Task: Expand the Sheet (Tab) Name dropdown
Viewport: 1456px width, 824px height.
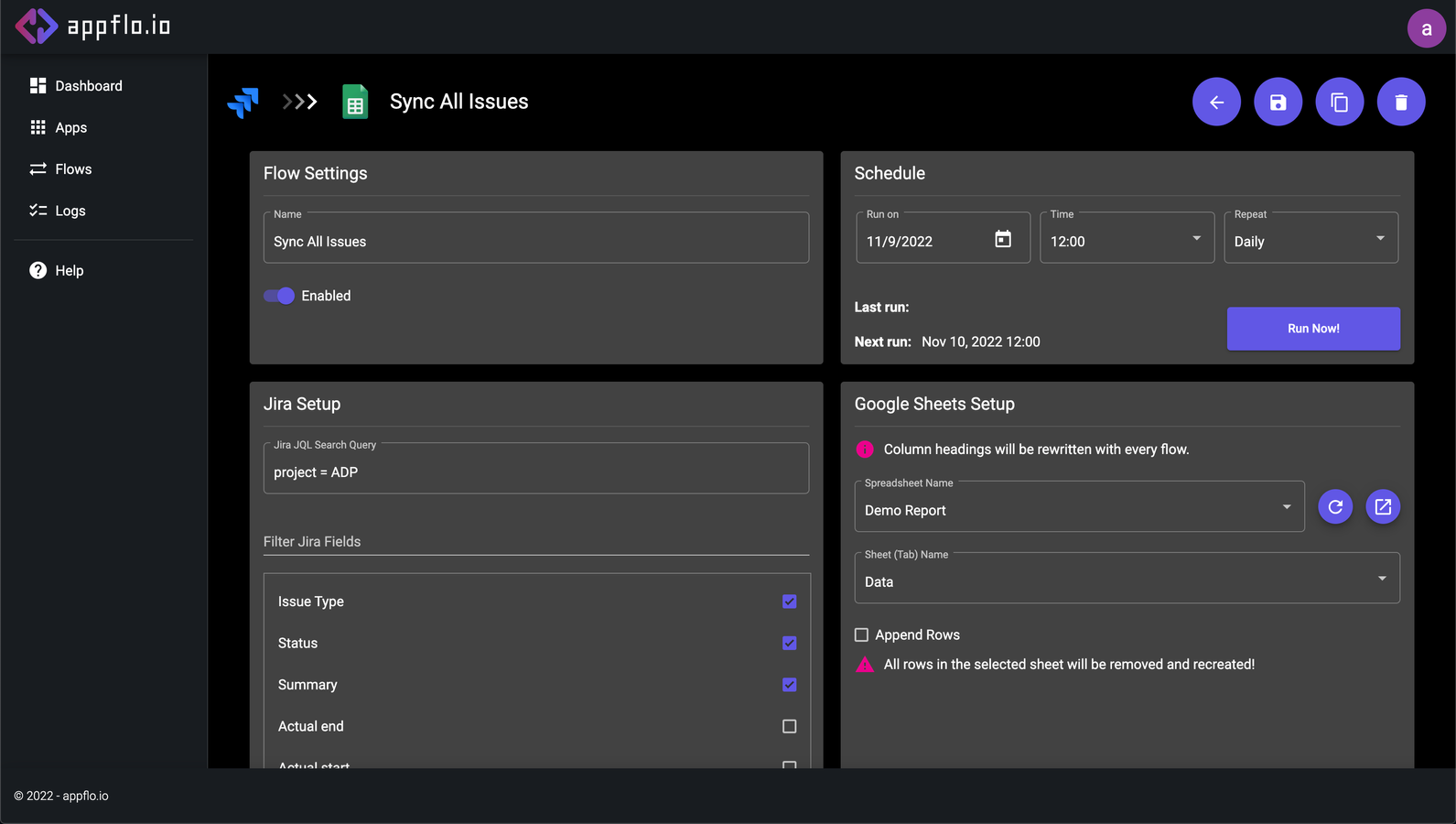Action: pos(1127,578)
